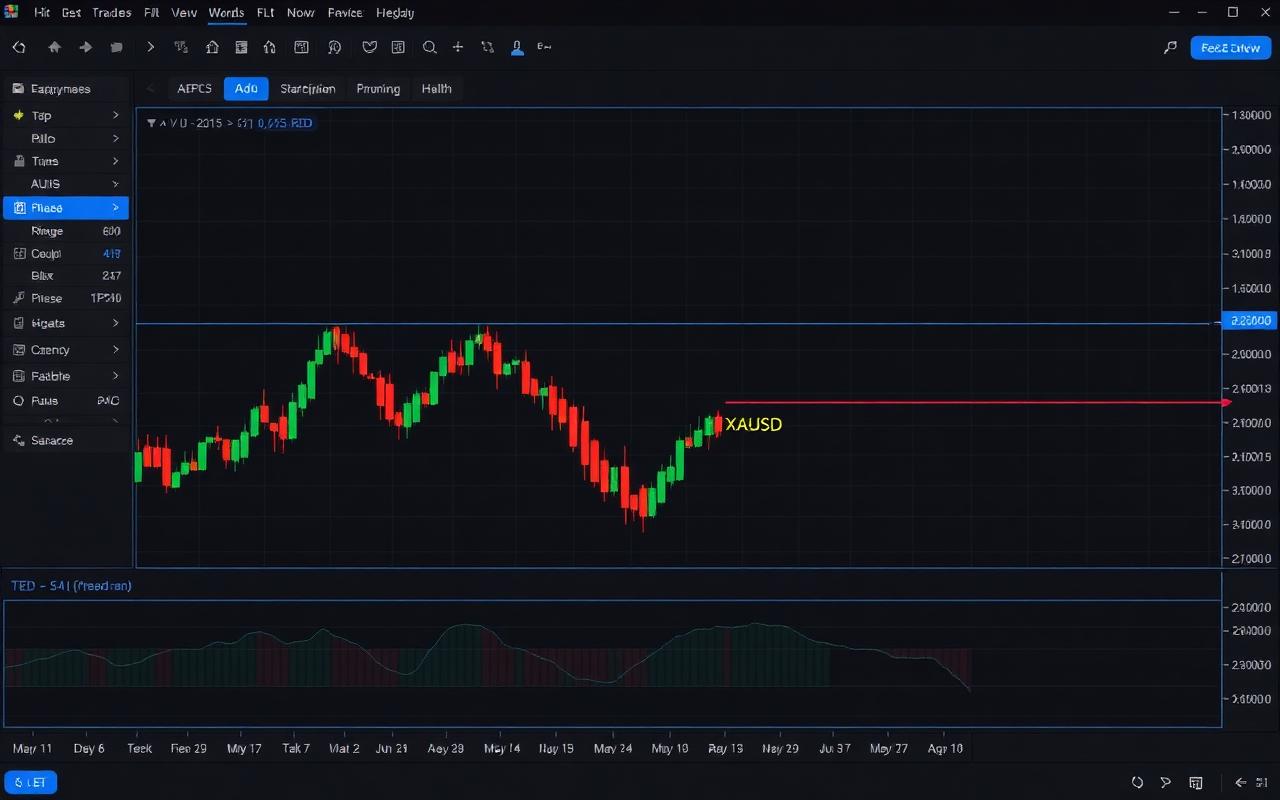
Task: Click the May 14 date on time axis
Action: (502, 748)
